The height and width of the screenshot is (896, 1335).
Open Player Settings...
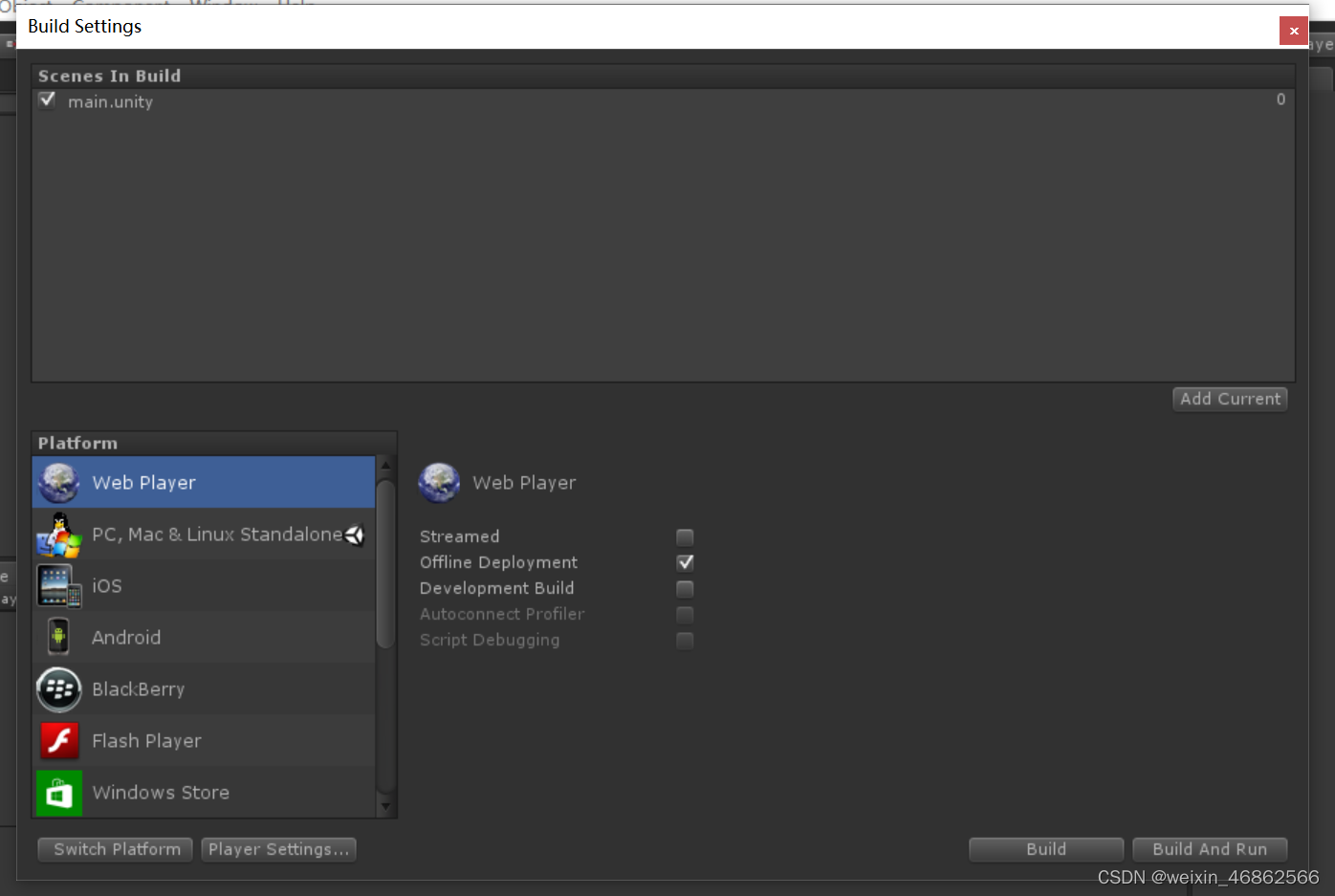tap(278, 849)
